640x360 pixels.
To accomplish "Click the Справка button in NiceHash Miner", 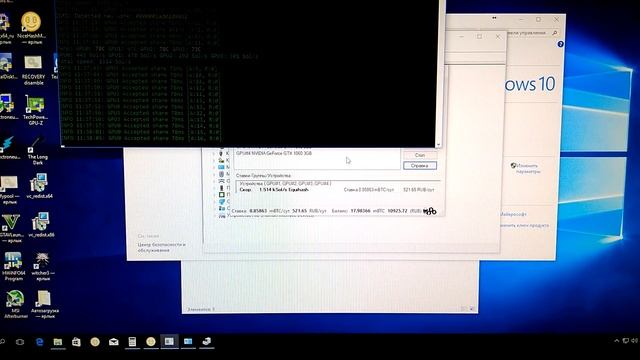I will pyautogui.click(x=420, y=166).
